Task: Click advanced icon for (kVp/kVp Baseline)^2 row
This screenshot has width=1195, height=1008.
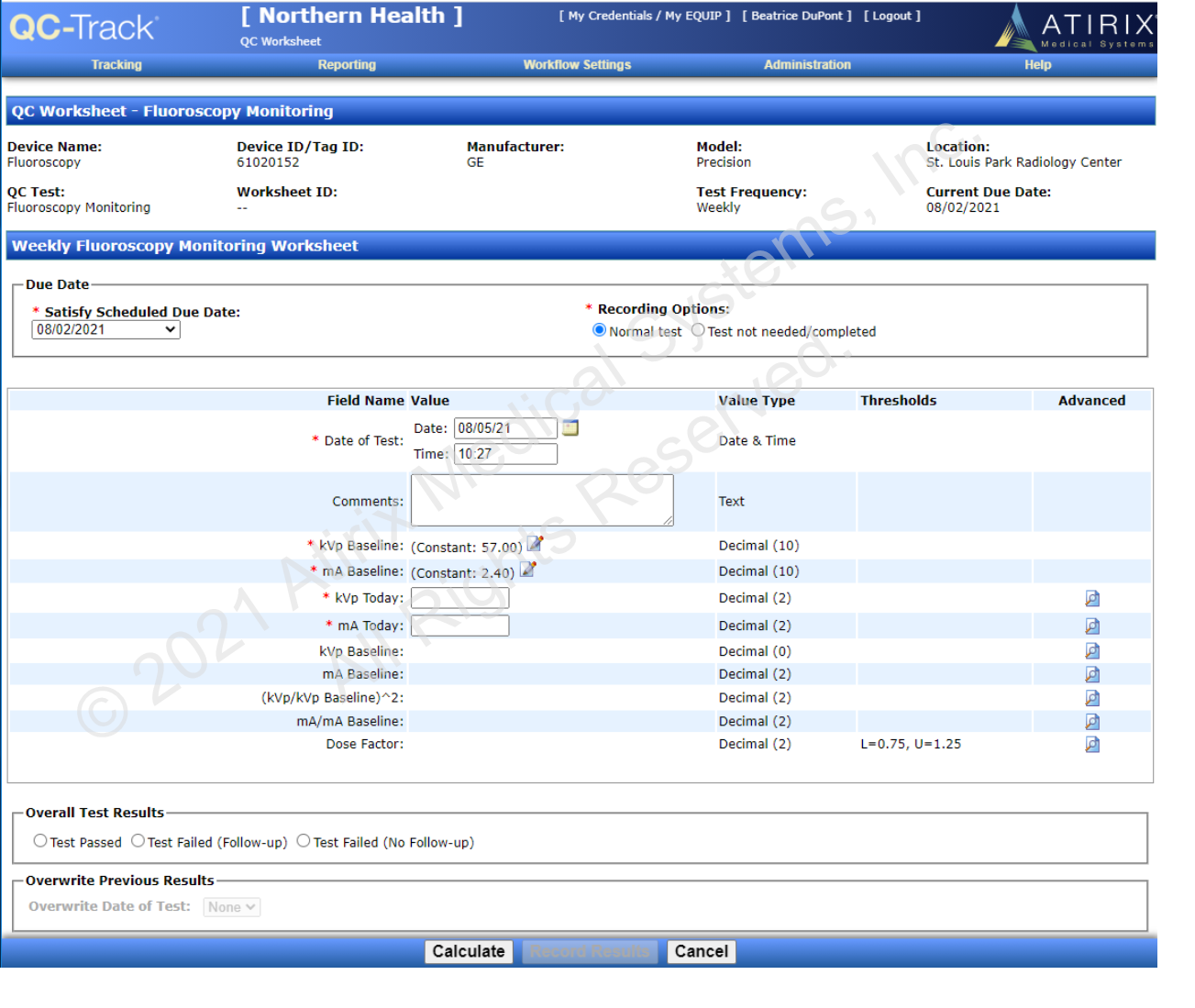Action: click(1091, 698)
